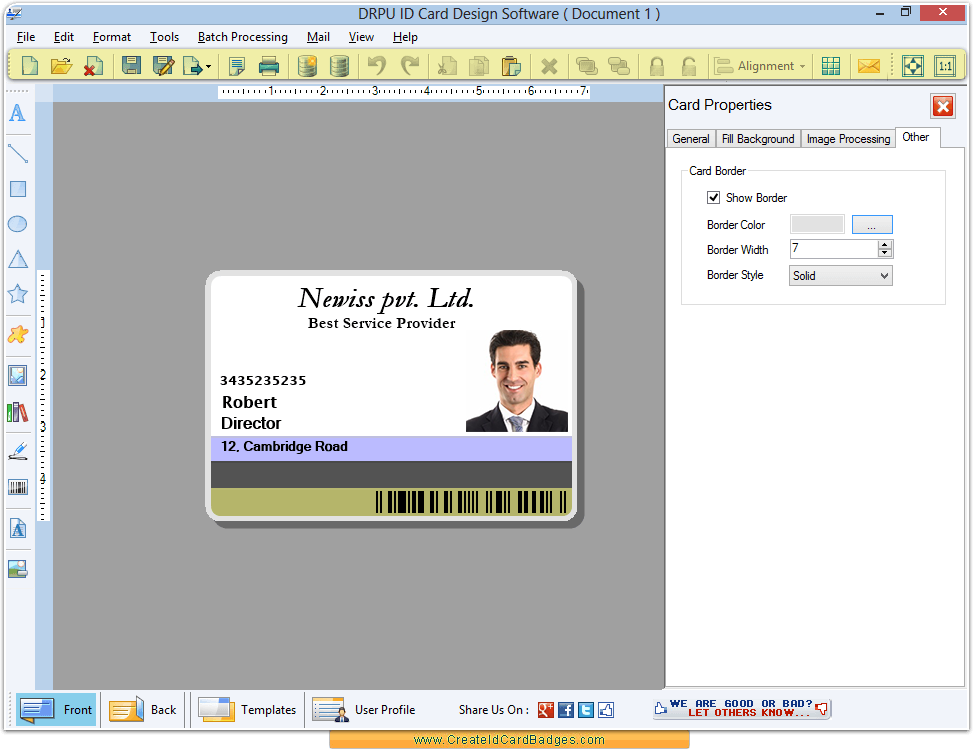Open the image library books icon
This screenshot has width=973, height=750.
pyautogui.click(x=17, y=411)
